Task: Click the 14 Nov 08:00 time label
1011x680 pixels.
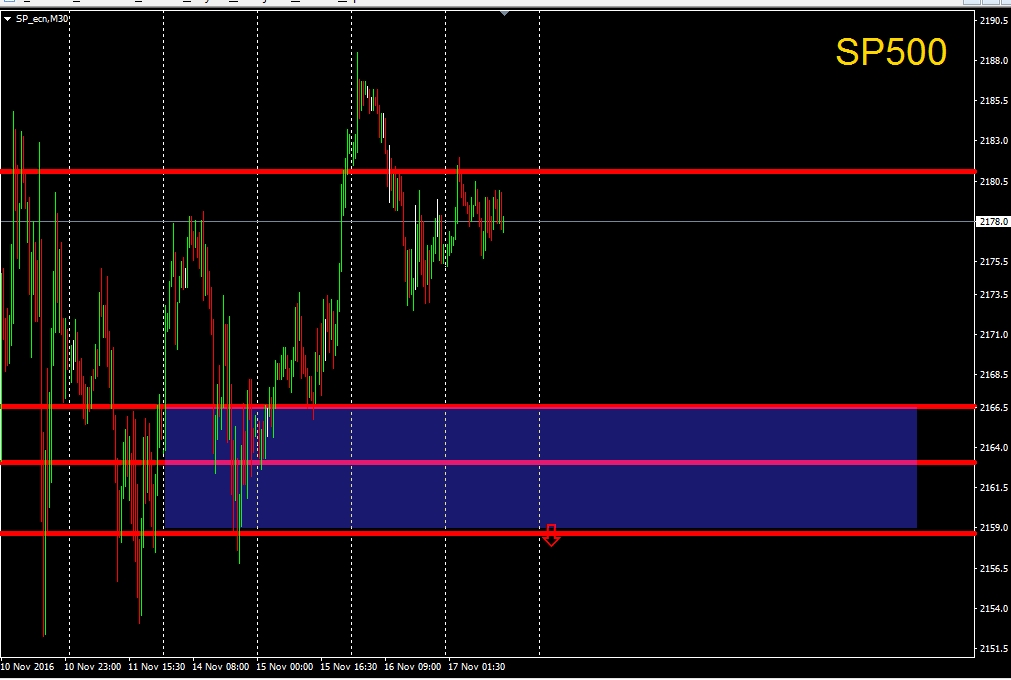Action: tap(221, 666)
